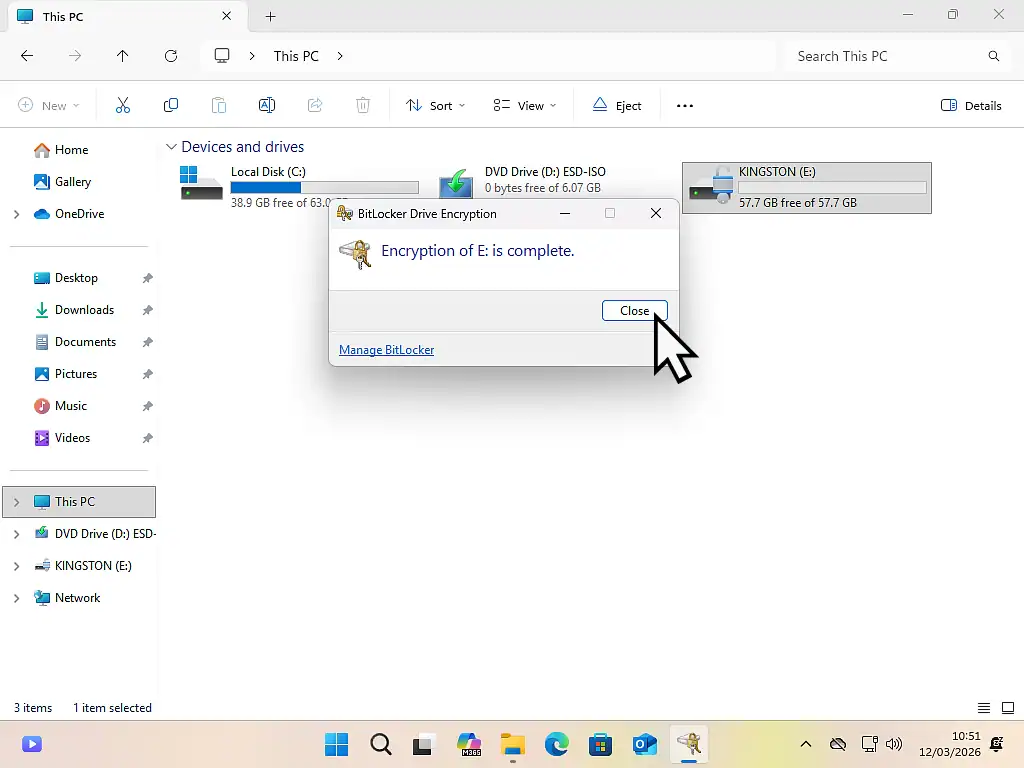Click the Up navigation arrow
Image resolution: width=1024 pixels, height=768 pixels.
coord(123,56)
